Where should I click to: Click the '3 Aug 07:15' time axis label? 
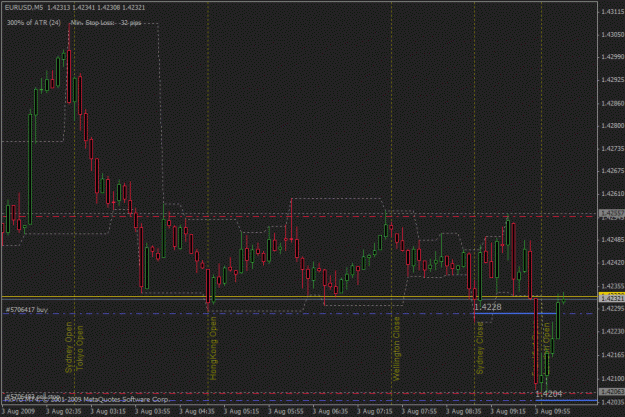374,411
